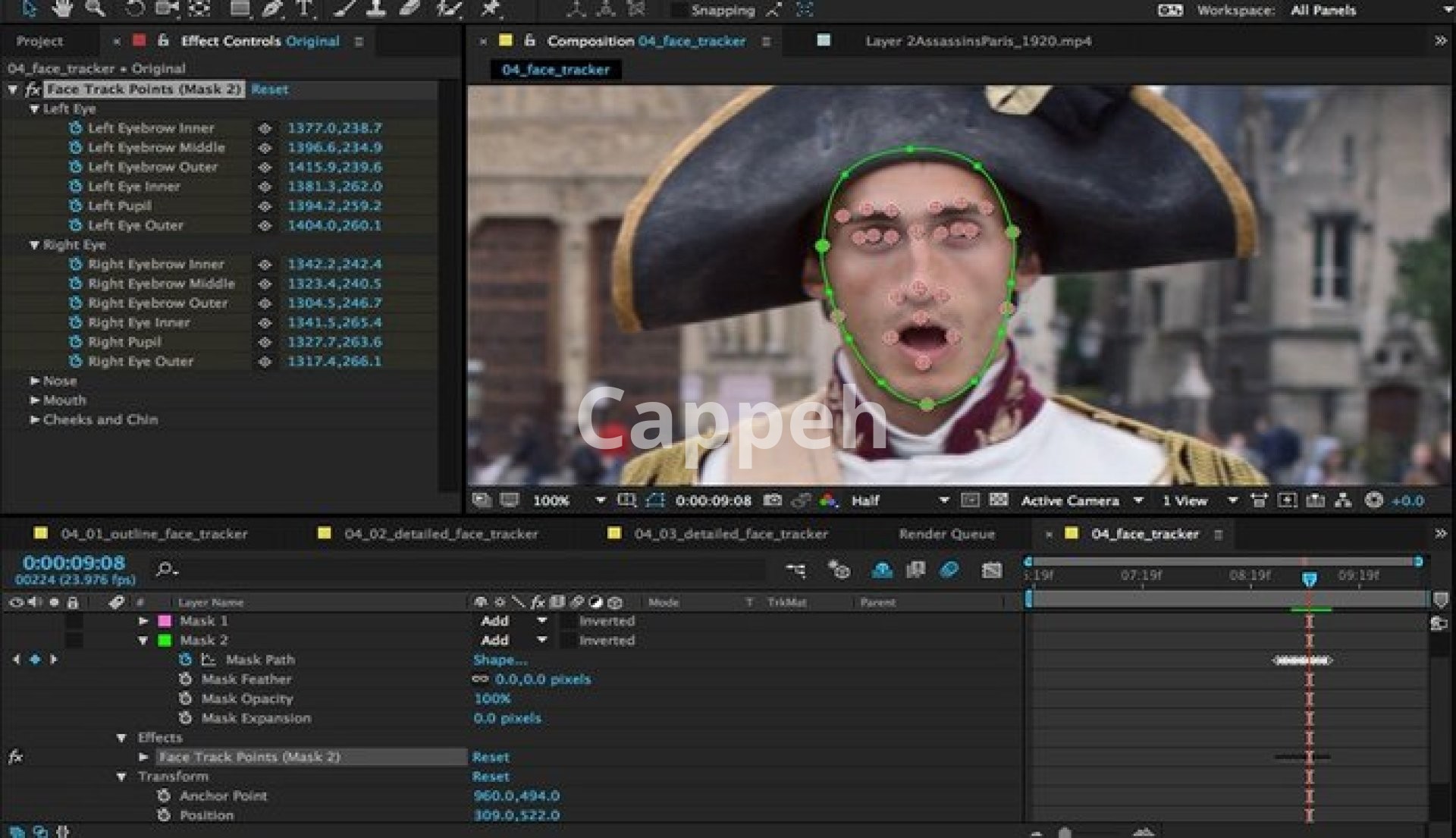Click the Left Pupil stopwatch icon
This screenshot has height=838, width=1456.
(75, 206)
